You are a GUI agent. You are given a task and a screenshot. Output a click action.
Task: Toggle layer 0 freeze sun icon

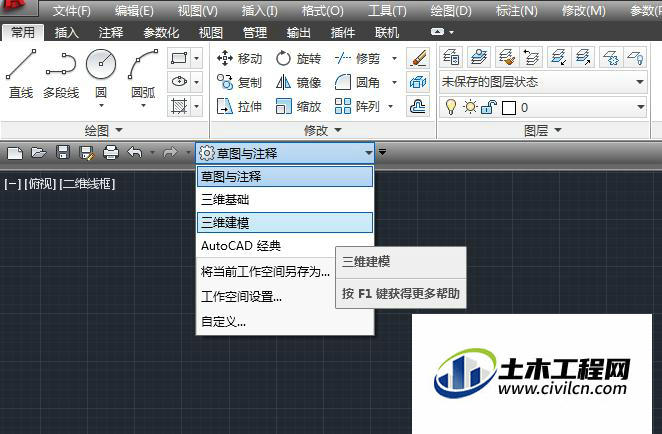[469, 107]
